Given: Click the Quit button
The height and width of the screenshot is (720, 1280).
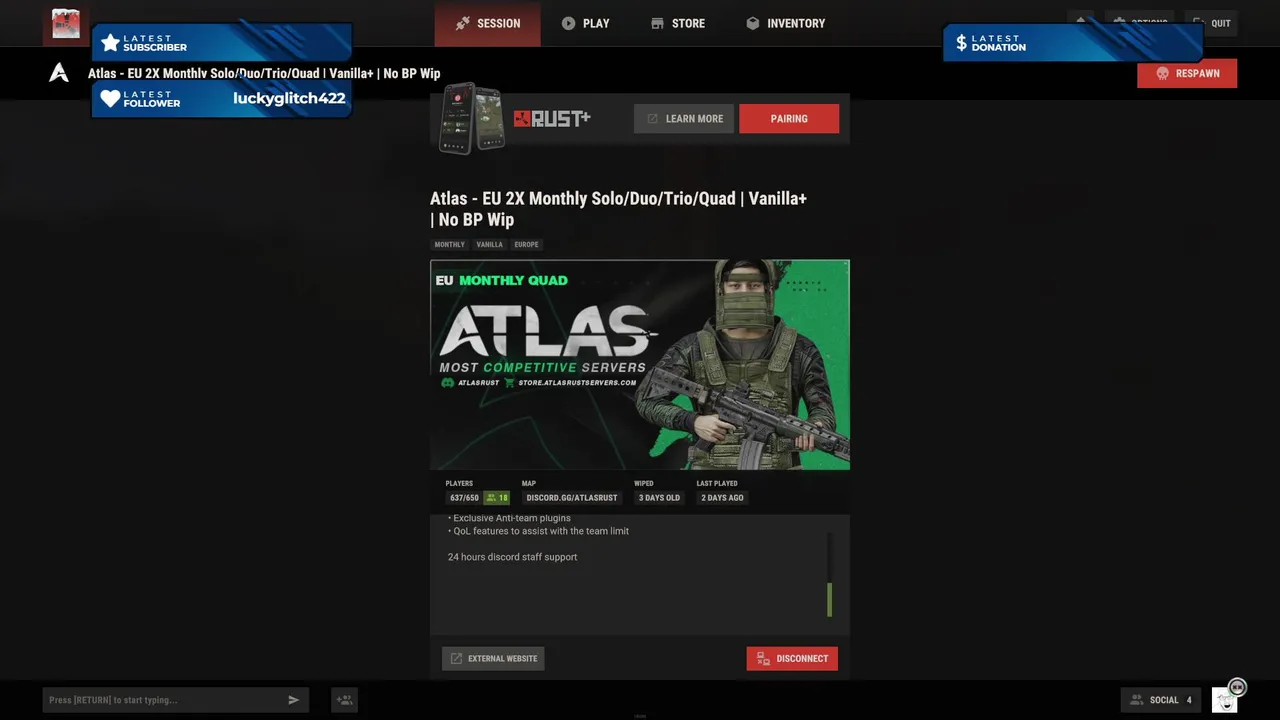Looking at the screenshot, I should pyautogui.click(x=1212, y=23).
